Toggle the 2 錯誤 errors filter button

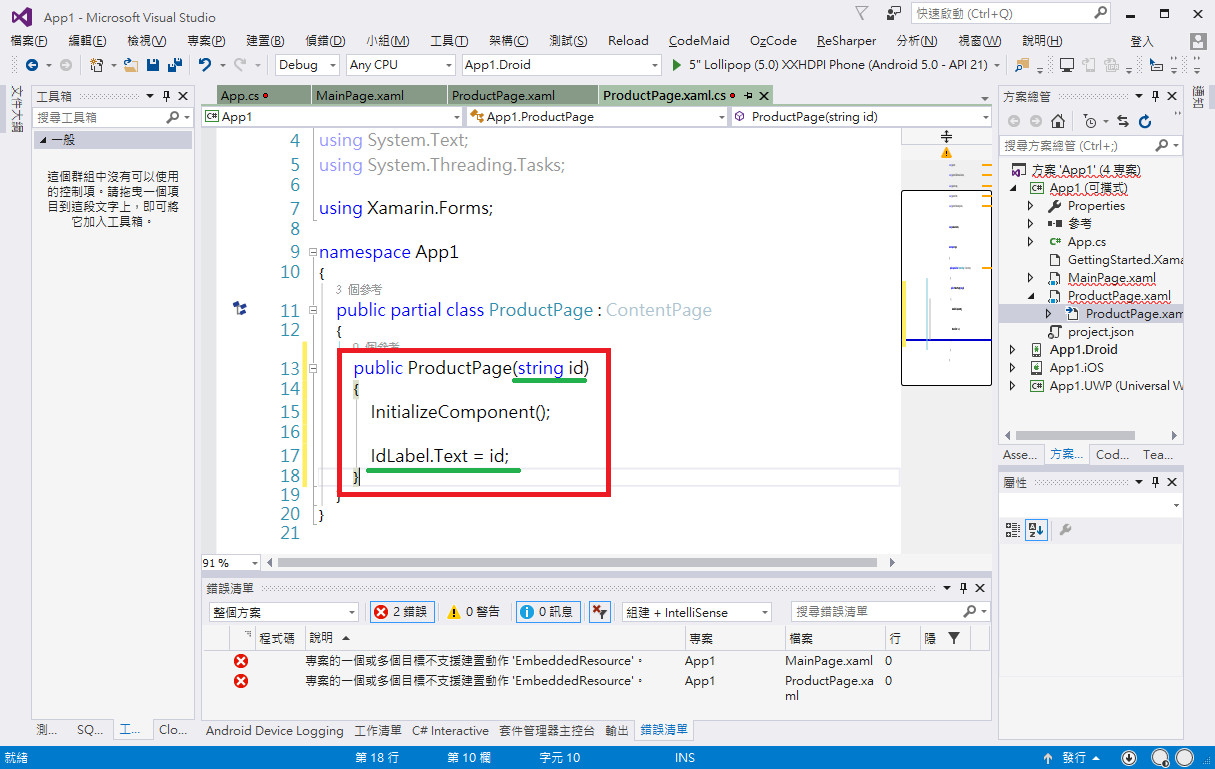[x=400, y=612]
